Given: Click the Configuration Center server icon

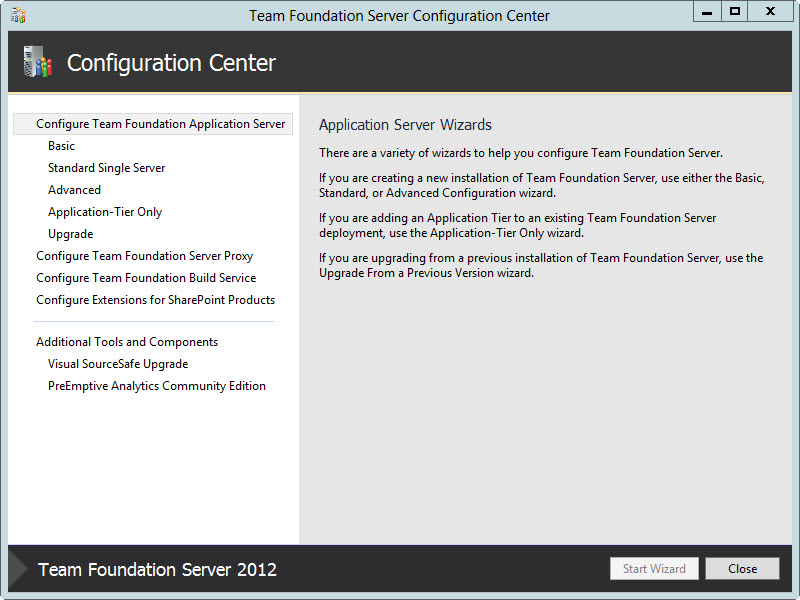Looking at the screenshot, I should pos(38,62).
